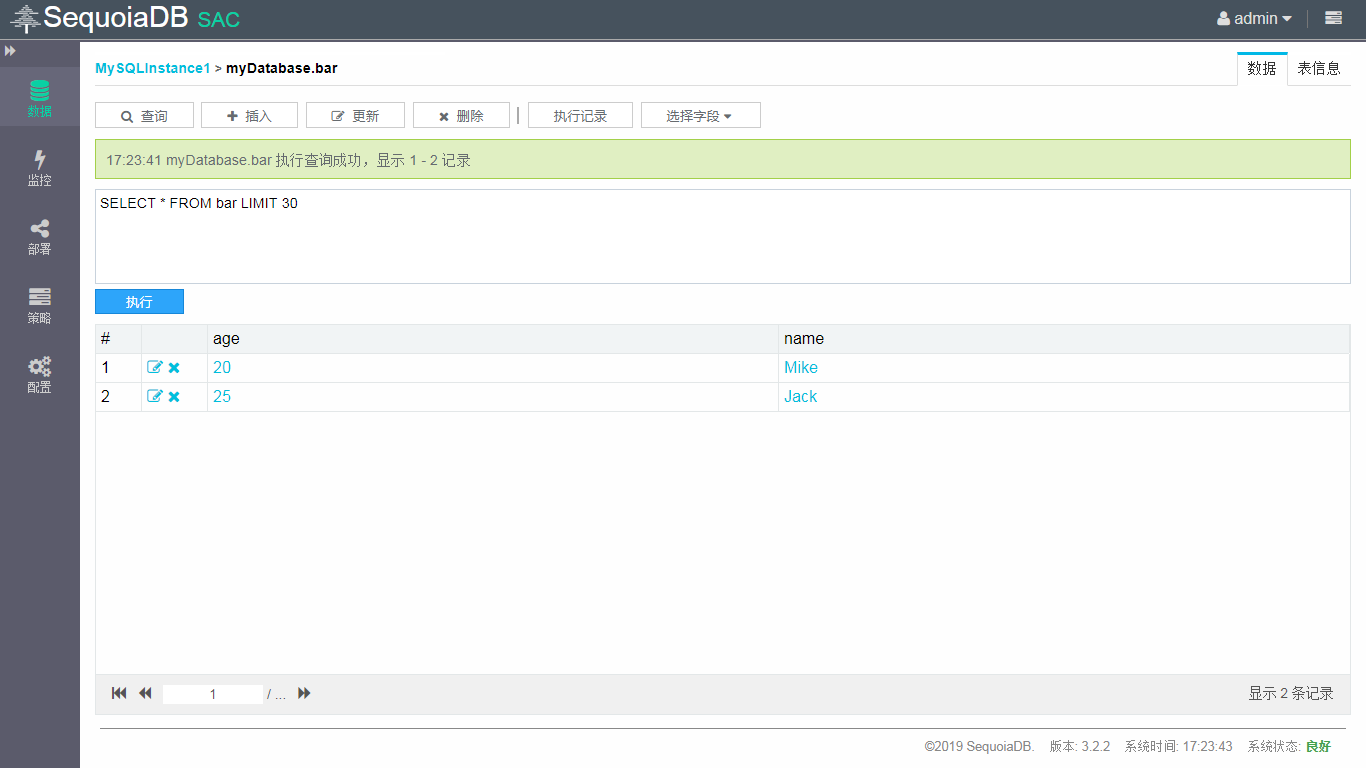Screen dimensions: 1366x768
Task: Click the server icon in top-right header
Action: pyautogui.click(x=1333, y=18)
